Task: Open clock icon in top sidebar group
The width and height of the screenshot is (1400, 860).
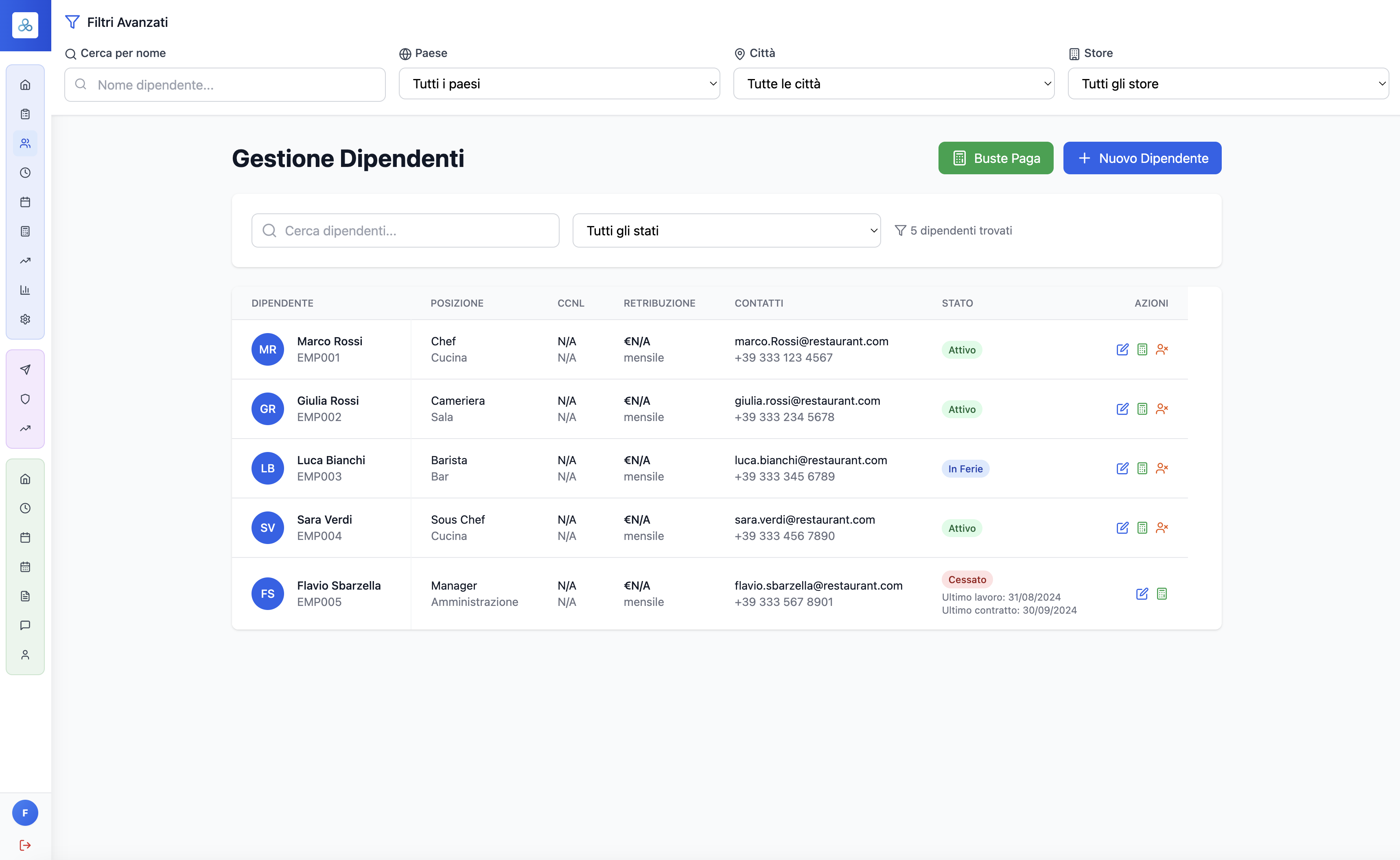Action: point(25,173)
